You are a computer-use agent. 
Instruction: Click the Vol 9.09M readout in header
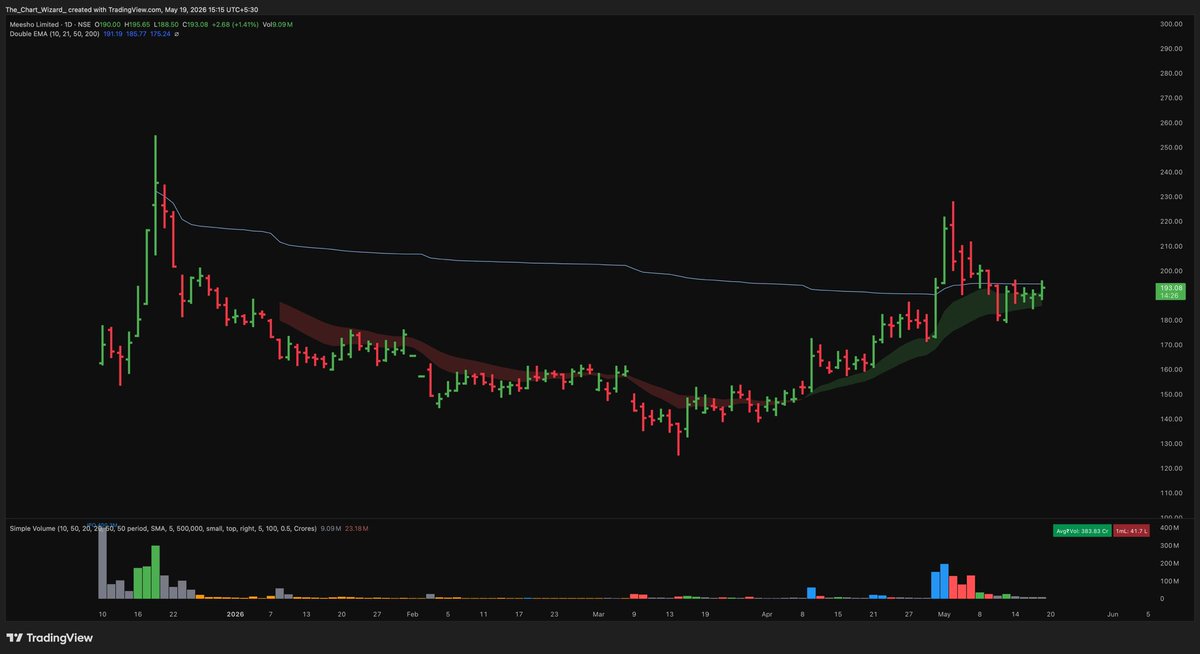[x=278, y=24]
